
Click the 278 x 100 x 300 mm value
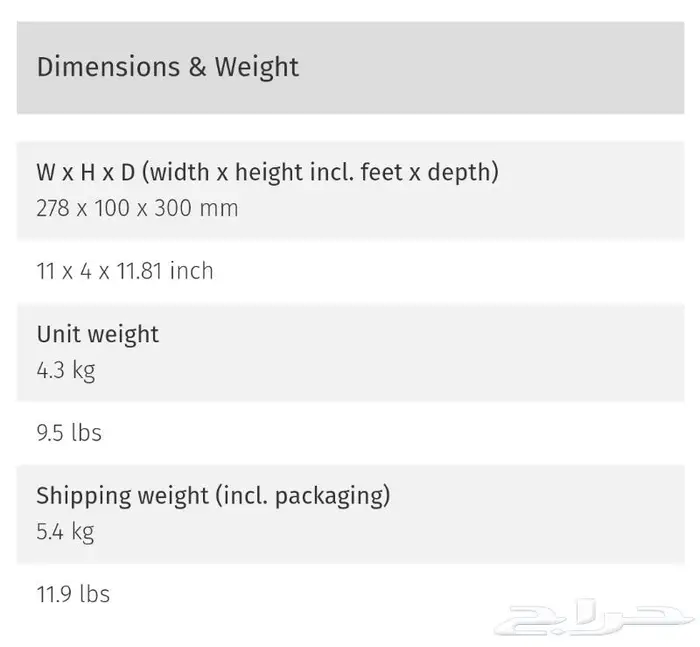click(x=137, y=209)
